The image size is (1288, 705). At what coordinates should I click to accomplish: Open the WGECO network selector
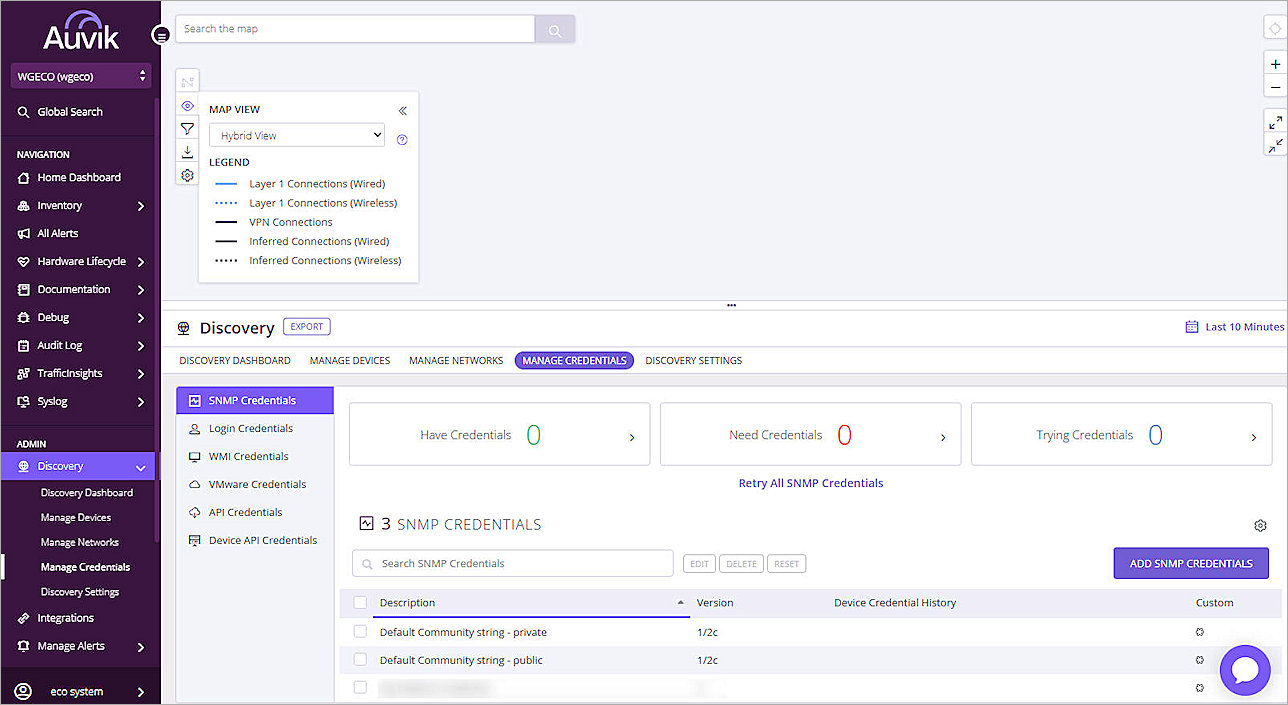[80, 76]
